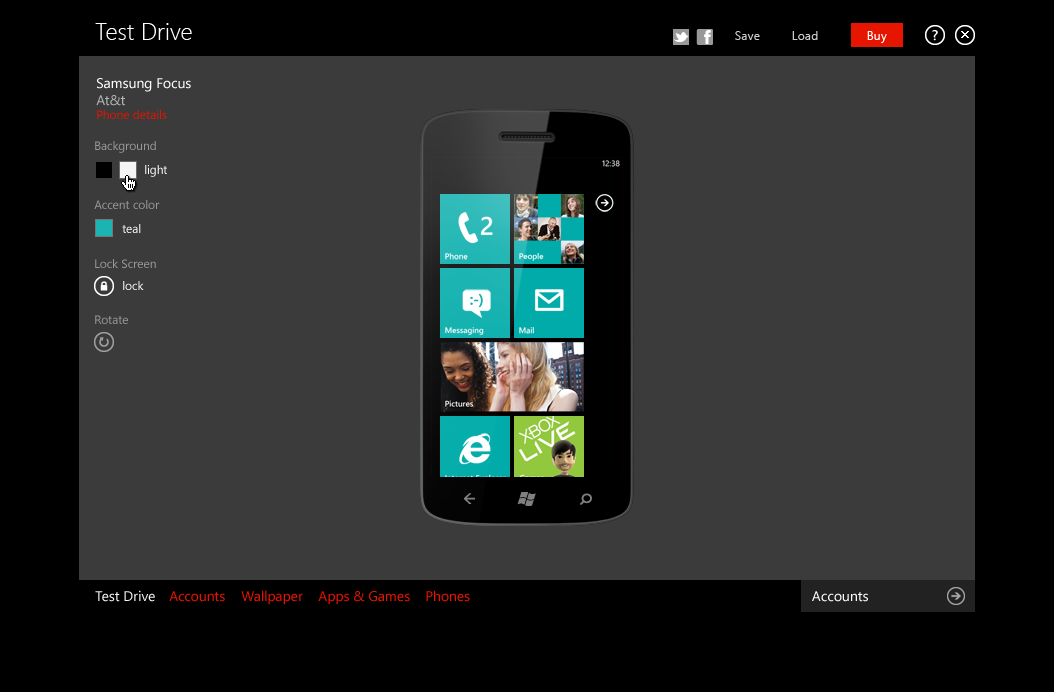Tap the phone's hardware back arrow
This screenshot has width=1054, height=692.
469,498
